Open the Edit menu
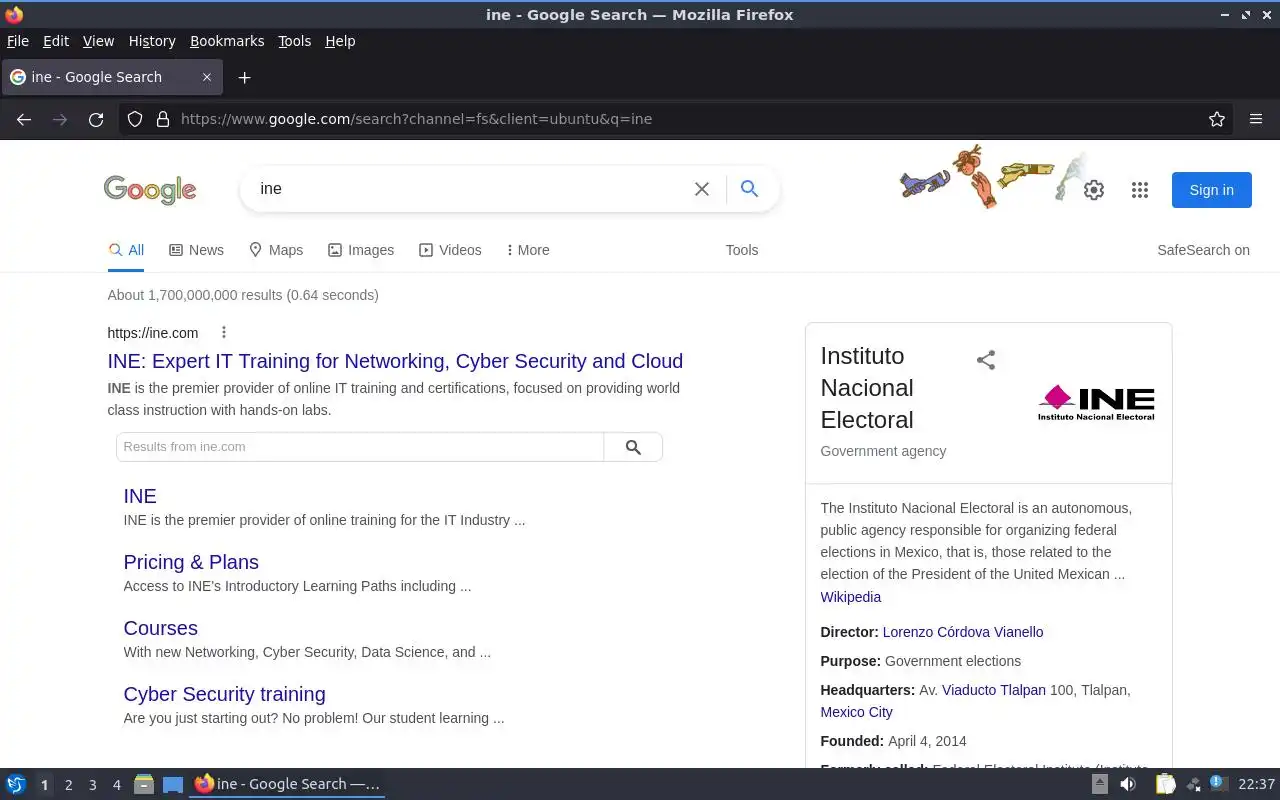 point(56,41)
